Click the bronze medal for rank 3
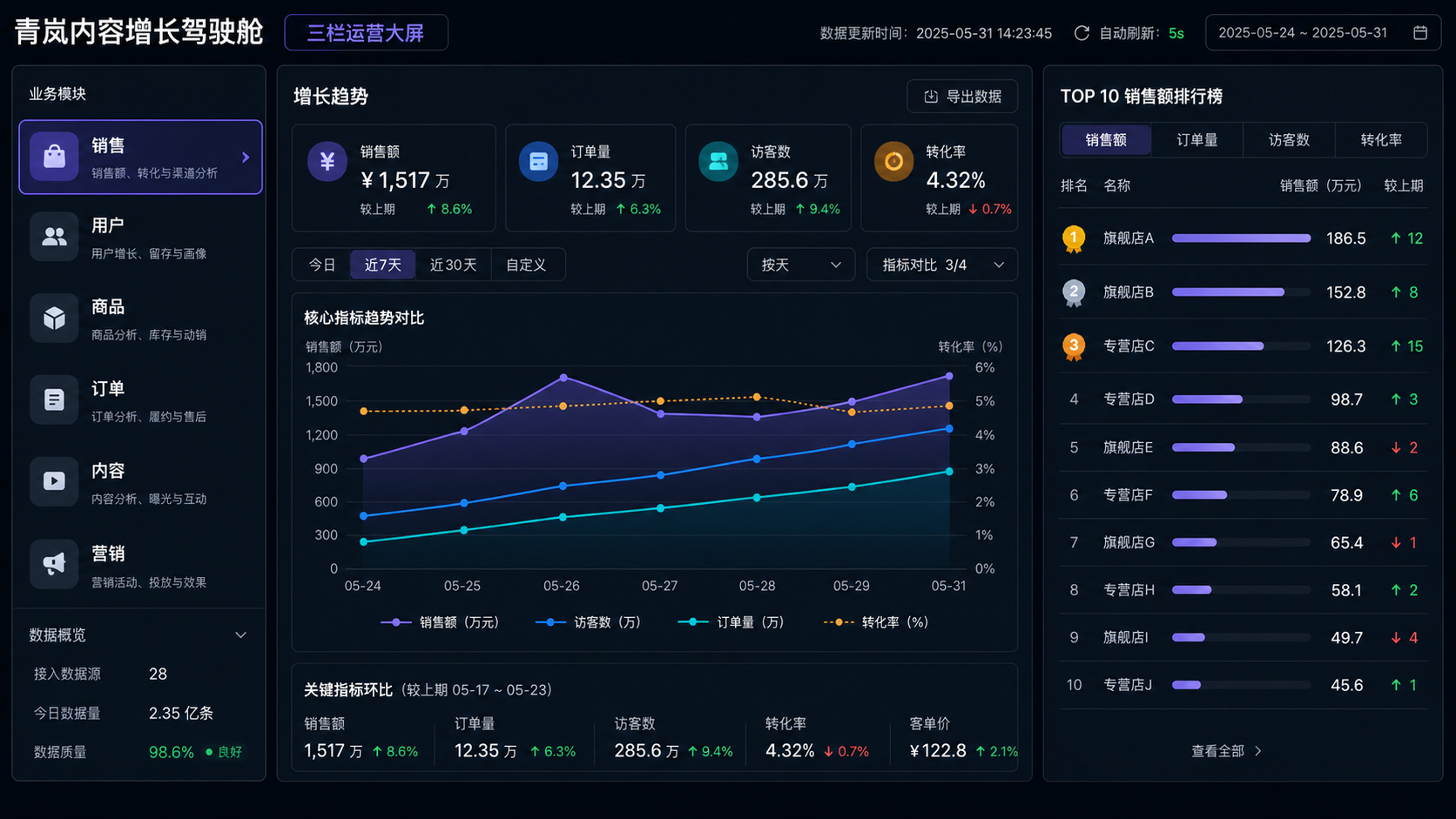Screen dimensions: 1456x819 click(1074, 346)
